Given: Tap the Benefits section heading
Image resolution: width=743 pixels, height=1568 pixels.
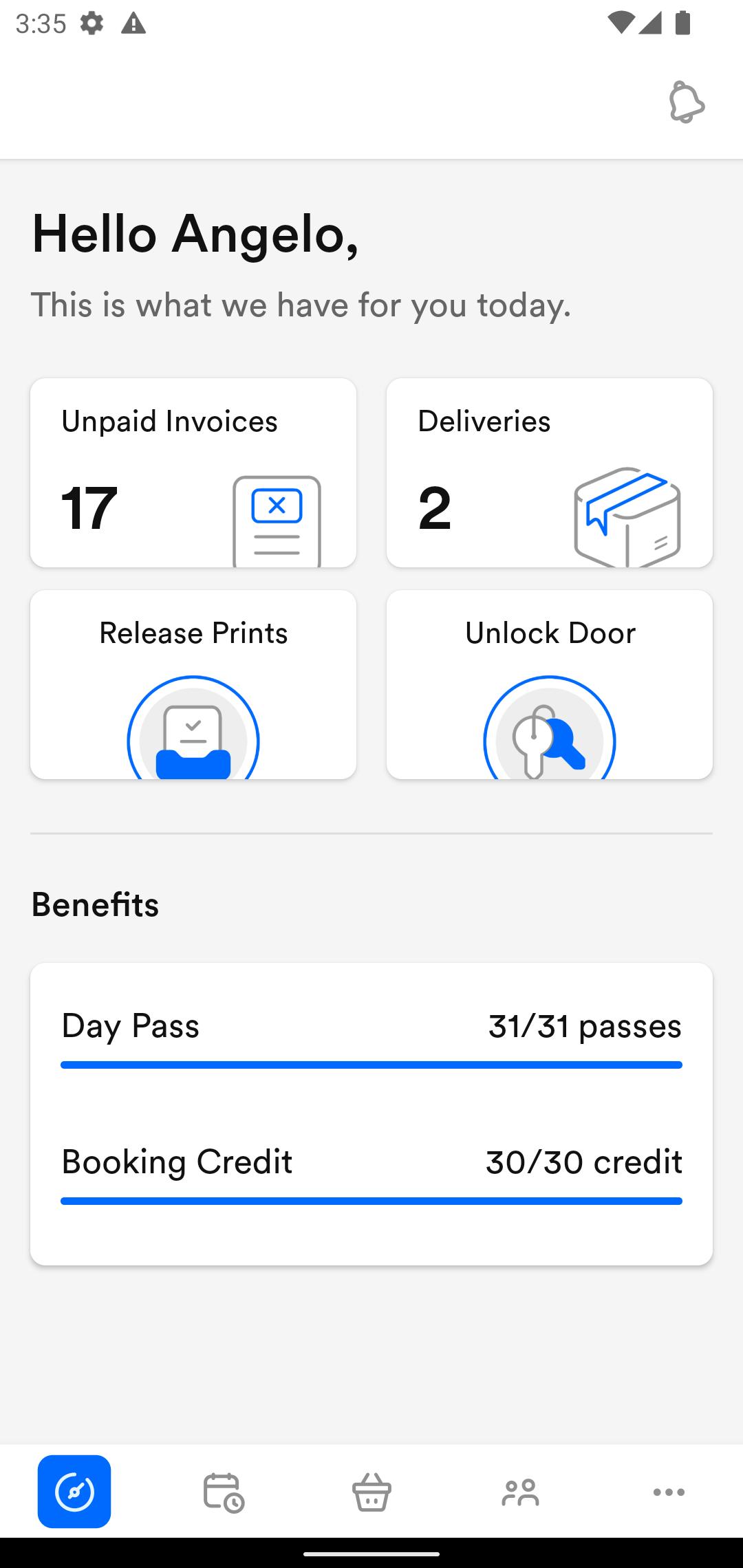Looking at the screenshot, I should (x=95, y=904).
